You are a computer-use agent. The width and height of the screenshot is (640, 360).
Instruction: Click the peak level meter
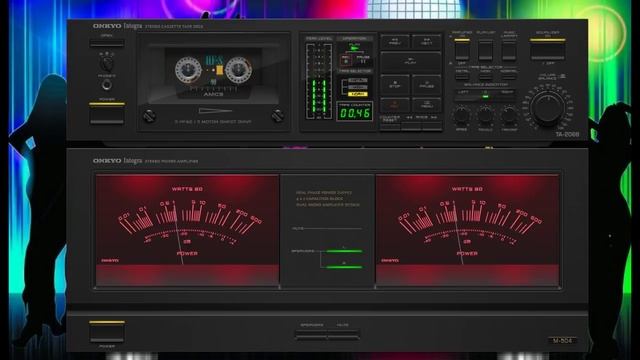pyautogui.click(x=319, y=82)
